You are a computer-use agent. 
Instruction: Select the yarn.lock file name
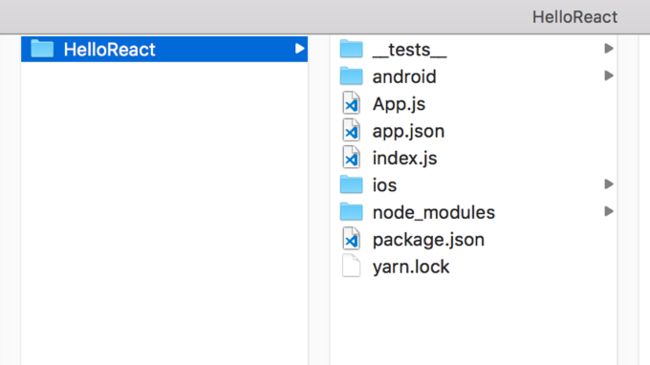pos(411,267)
